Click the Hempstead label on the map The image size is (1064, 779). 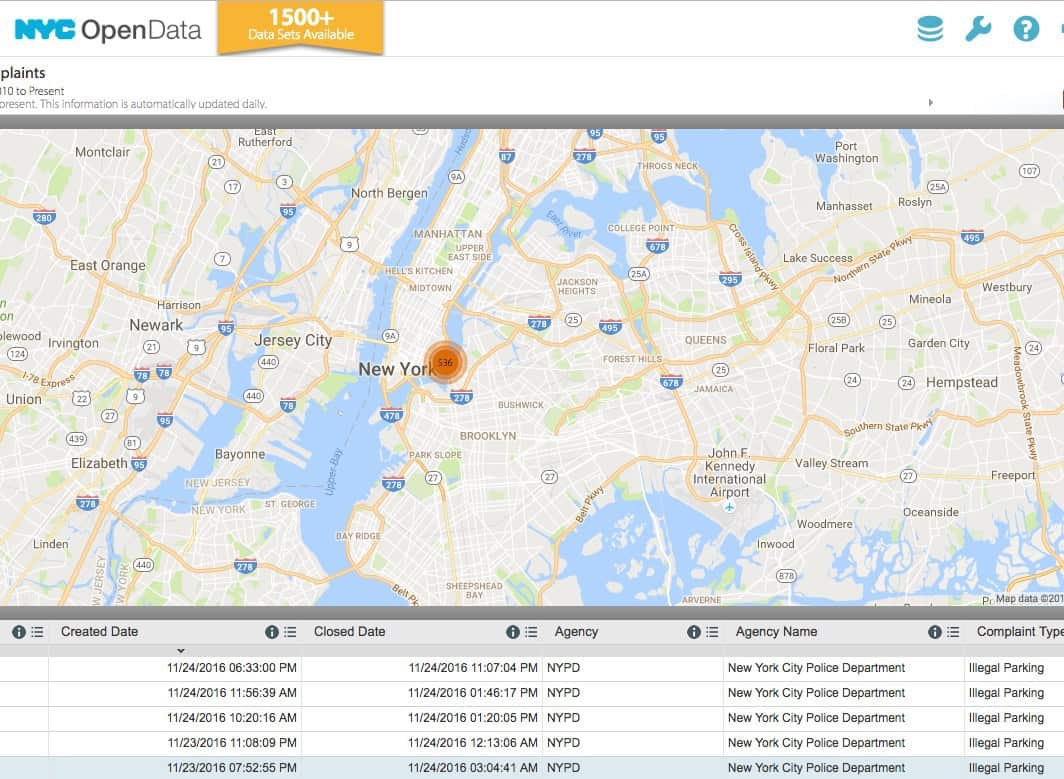[x=962, y=382]
